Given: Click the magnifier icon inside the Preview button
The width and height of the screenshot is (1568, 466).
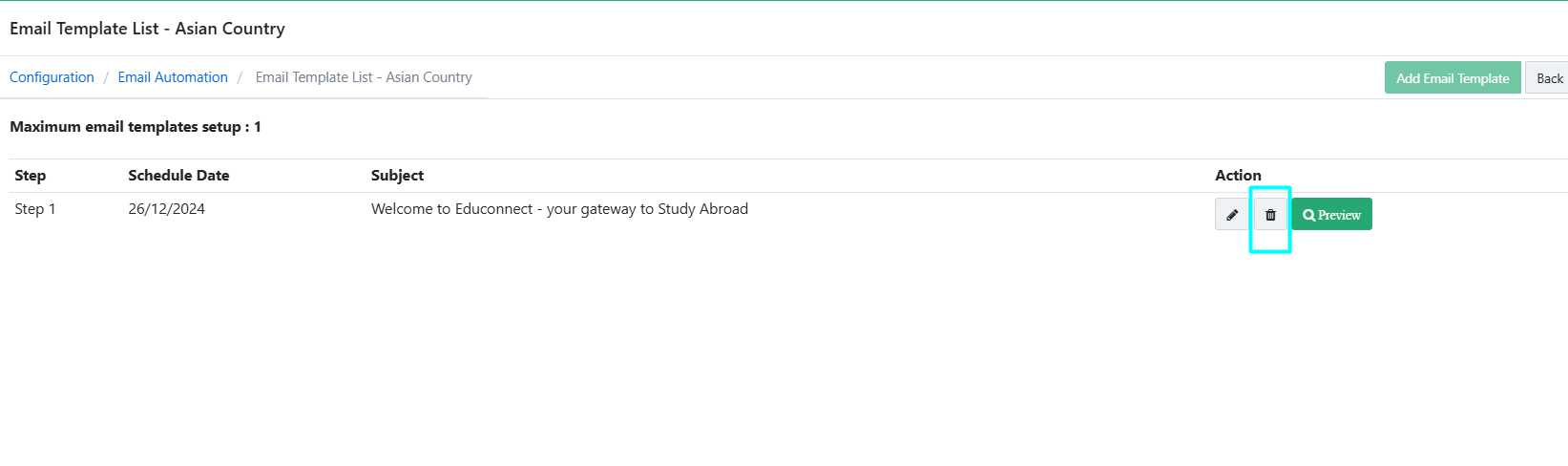Looking at the screenshot, I should [1308, 216].
